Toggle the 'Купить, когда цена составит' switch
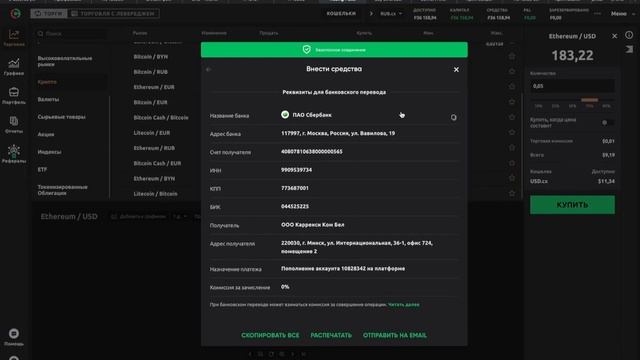 (x=607, y=122)
